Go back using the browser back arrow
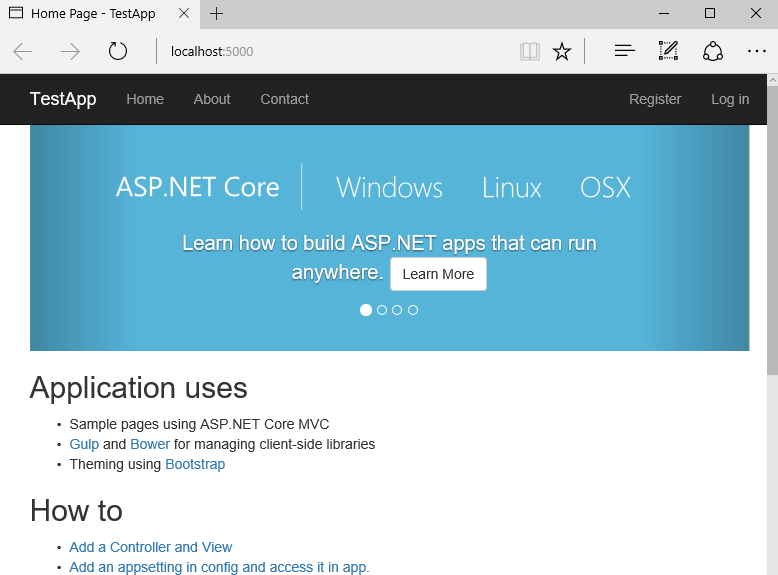 click(x=23, y=52)
